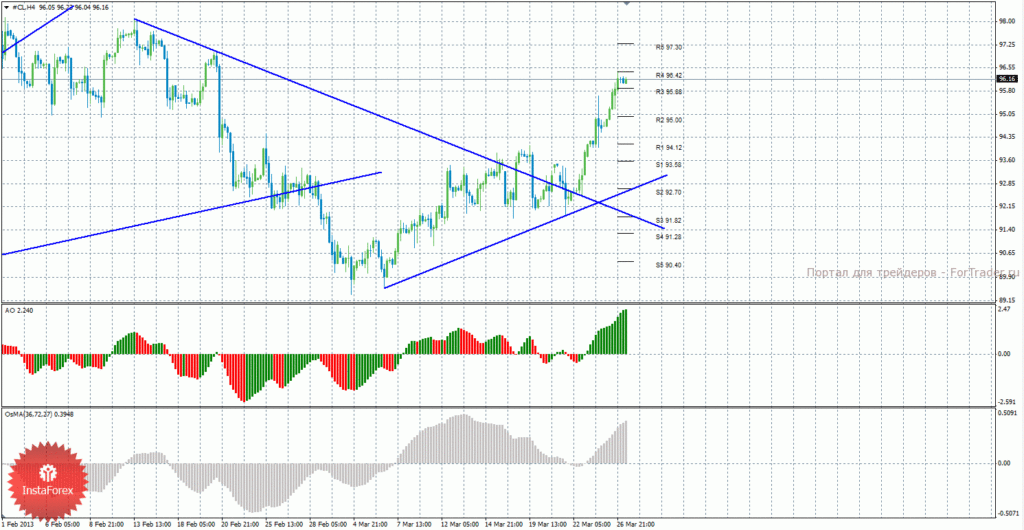Viewport: 1024px width, 530px height.
Task: Click the current price tag 96.16
Action: coord(1006,79)
